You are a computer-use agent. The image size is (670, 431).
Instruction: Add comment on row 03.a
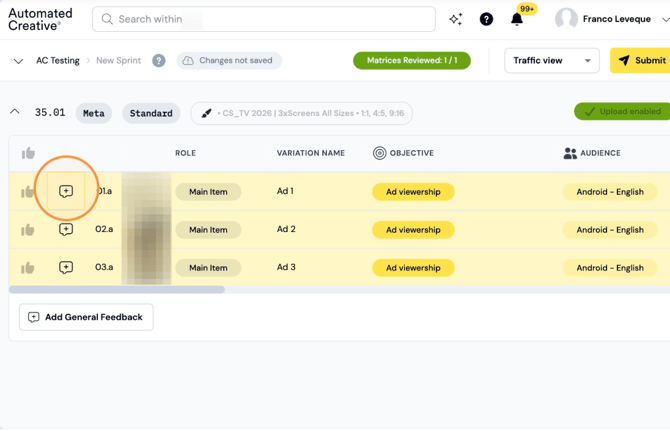pos(66,267)
